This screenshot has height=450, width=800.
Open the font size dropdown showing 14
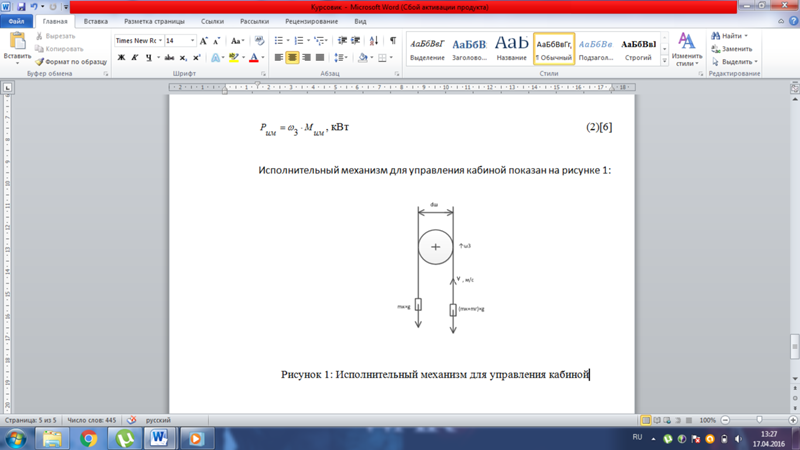(192, 41)
